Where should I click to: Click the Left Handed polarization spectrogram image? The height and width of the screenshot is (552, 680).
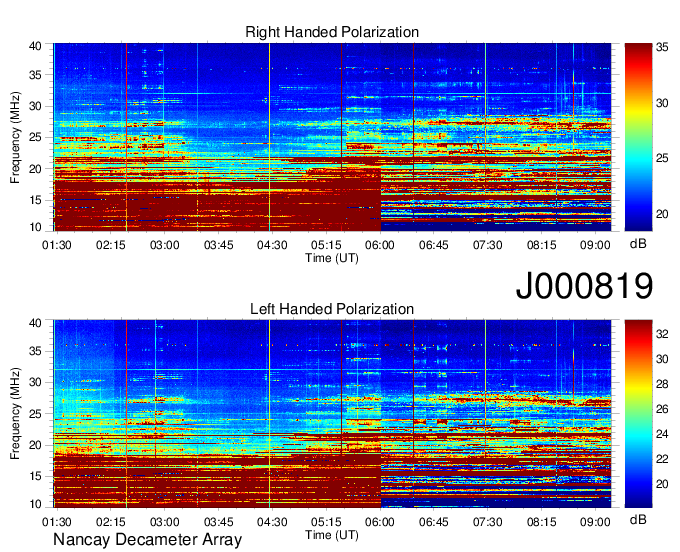[332, 414]
